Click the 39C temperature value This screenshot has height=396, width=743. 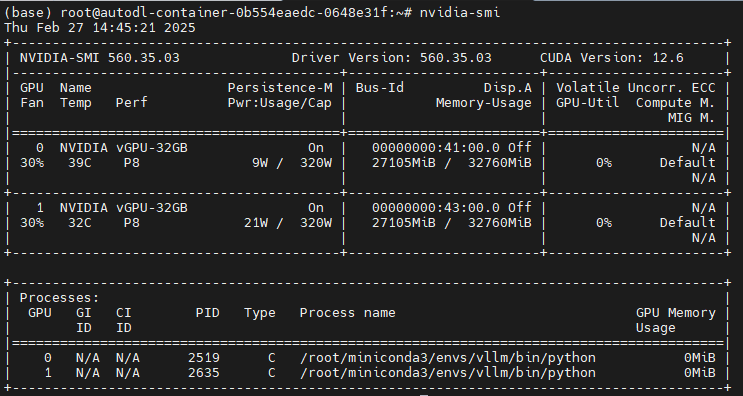(80, 163)
